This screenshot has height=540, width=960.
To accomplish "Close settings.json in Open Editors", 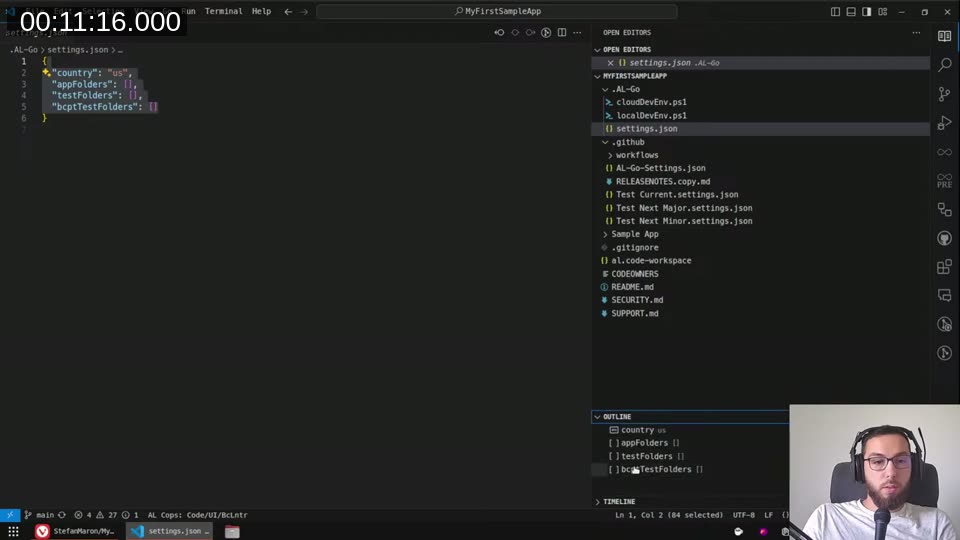I will [x=610, y=62].
